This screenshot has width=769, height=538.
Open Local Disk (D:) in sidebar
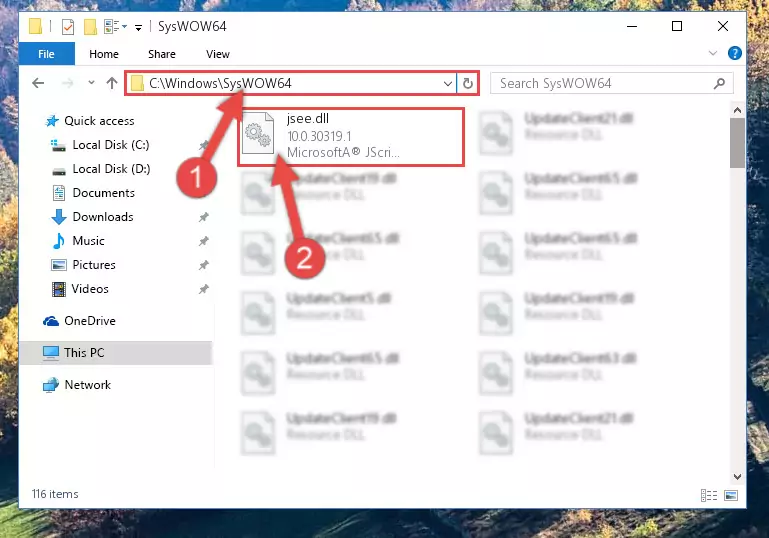111,169
